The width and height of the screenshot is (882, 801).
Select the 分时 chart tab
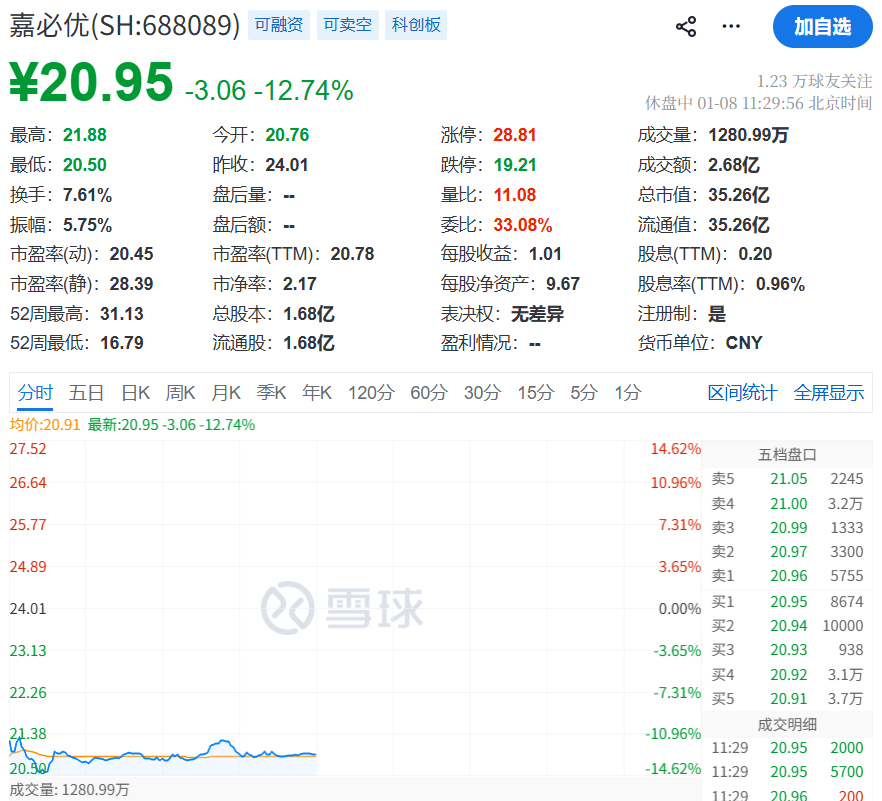[x=35, y=393]
